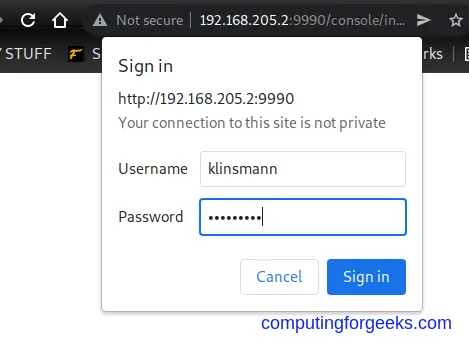This screenshot has height=360, width=469.
Task: Click the 'Sign in' dialog heading
Action: coord(146,66)
